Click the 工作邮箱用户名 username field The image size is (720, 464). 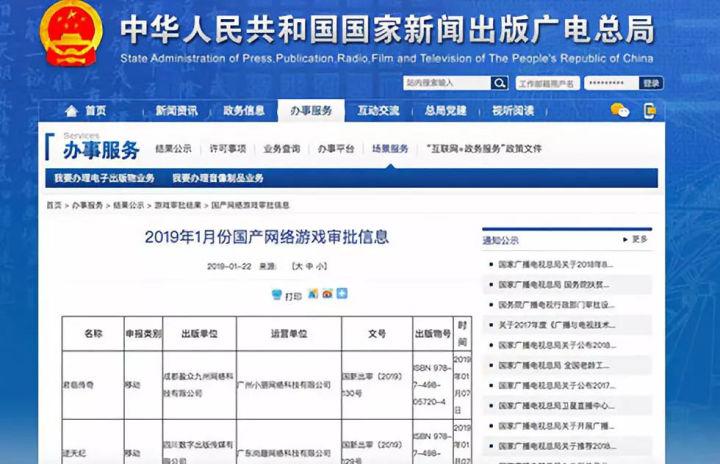click(x=547, y=84)
